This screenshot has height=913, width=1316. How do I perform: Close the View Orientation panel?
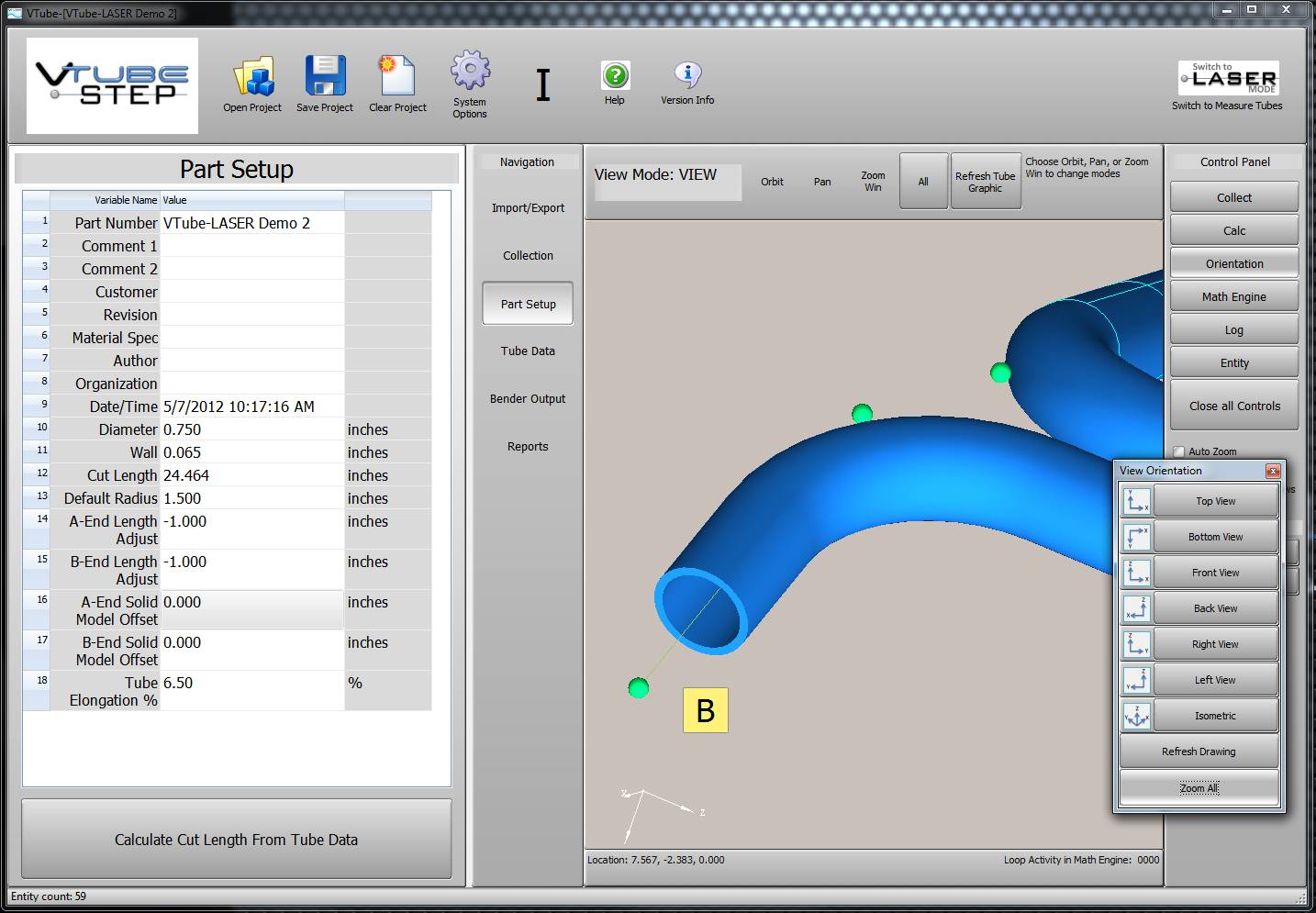click(1272, 471)
